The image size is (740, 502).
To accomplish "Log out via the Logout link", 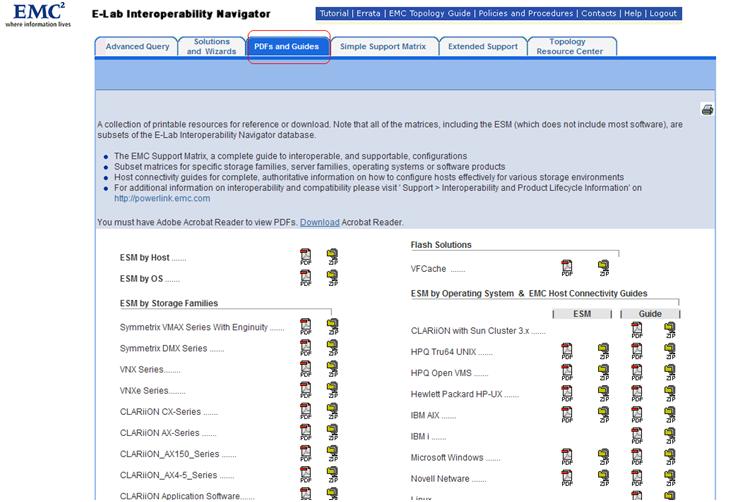I will [x=663, y=13].
